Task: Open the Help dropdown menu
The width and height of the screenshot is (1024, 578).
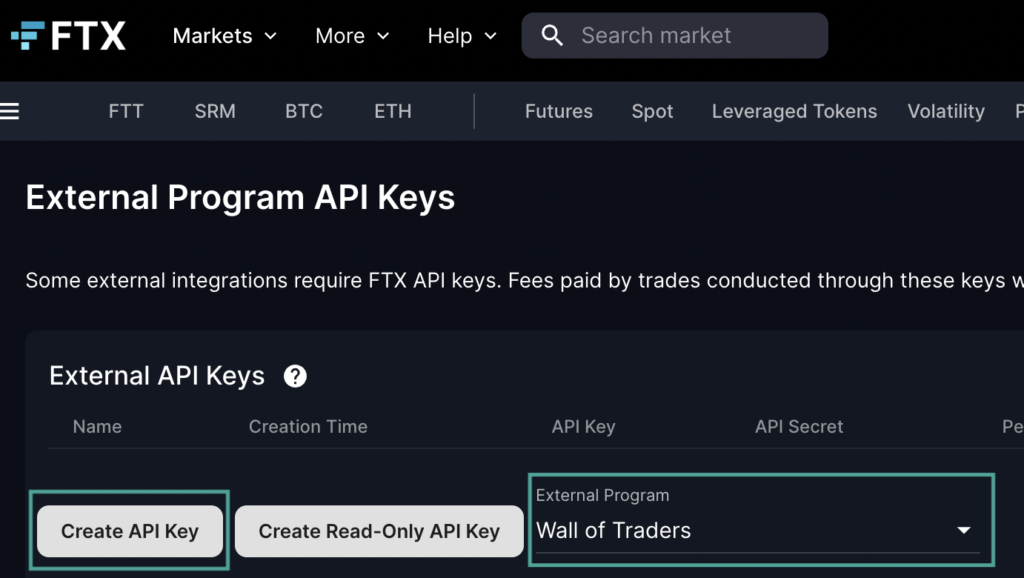Action: coord(461,36)
